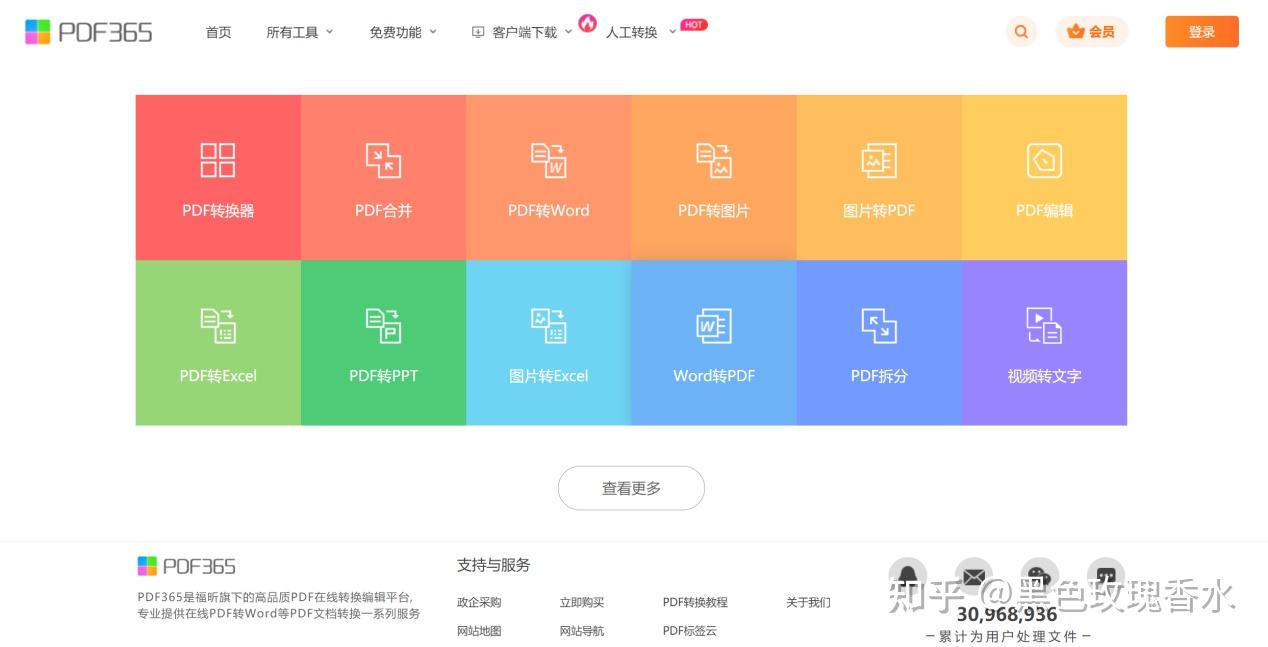
Task: Click the PDF转图片 tile label
Action: [x=714, y=211]
